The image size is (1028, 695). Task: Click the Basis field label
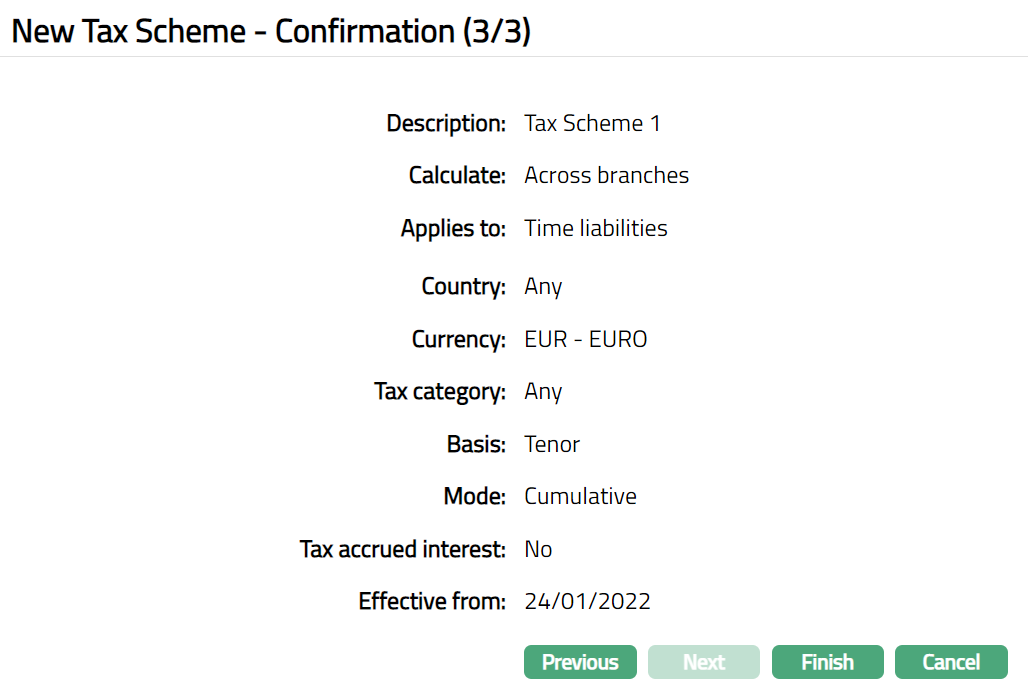click(x=476, y=444)
